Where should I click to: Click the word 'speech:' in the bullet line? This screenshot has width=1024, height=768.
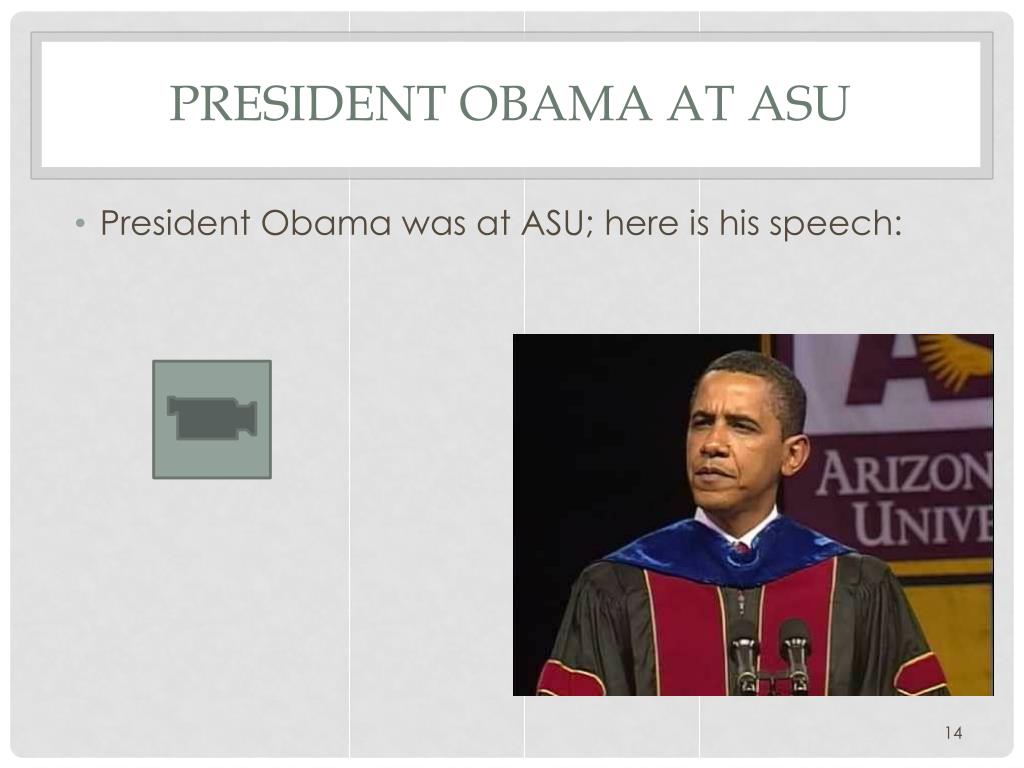[835, 224]
